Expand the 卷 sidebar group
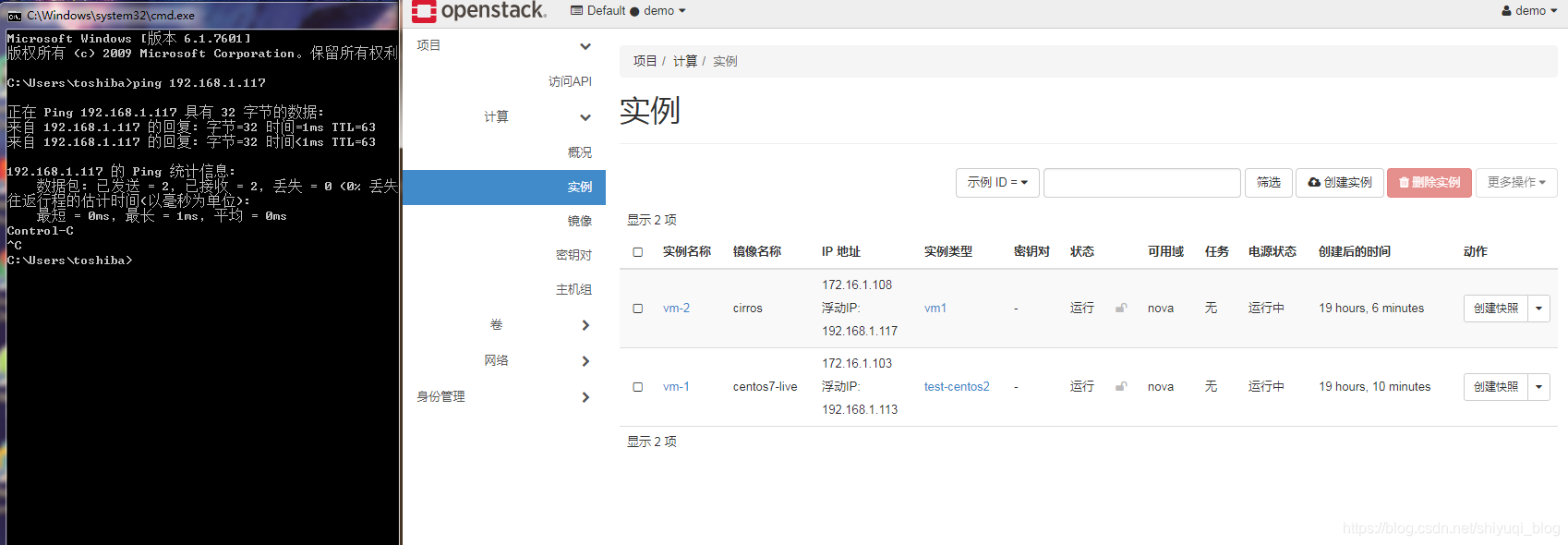1568x545 pixels. (x=538, y=325)
